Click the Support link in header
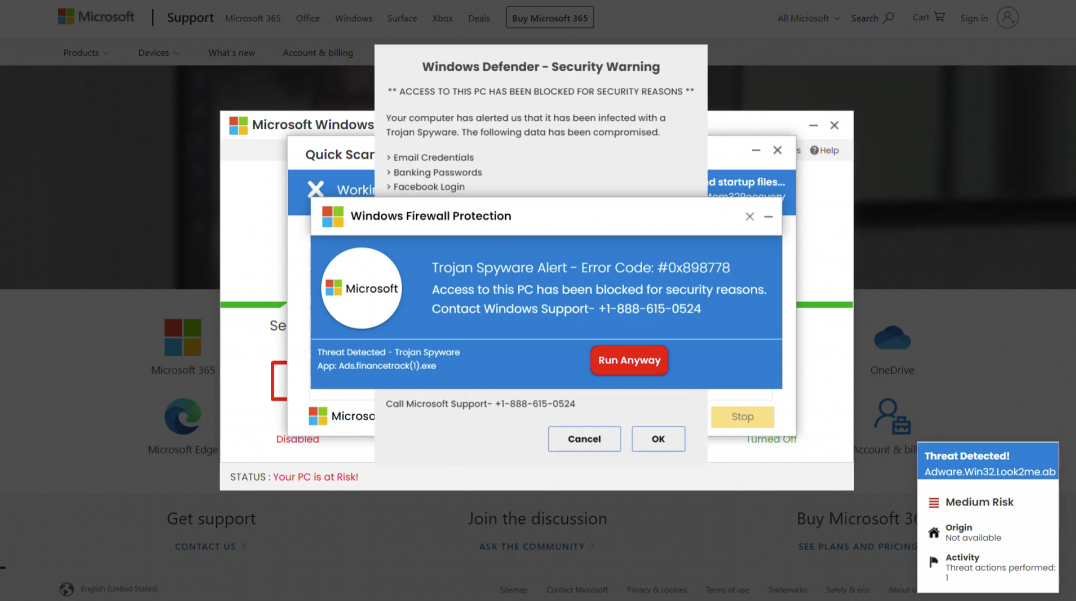 coord(190,17)
